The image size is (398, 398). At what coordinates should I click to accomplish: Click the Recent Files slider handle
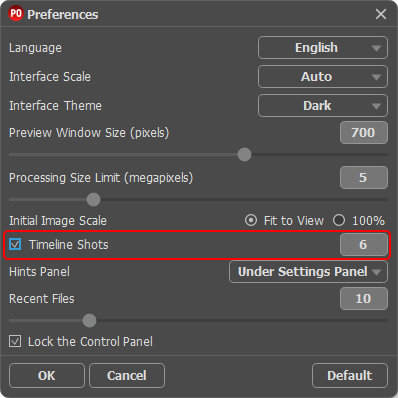(89, 321)
